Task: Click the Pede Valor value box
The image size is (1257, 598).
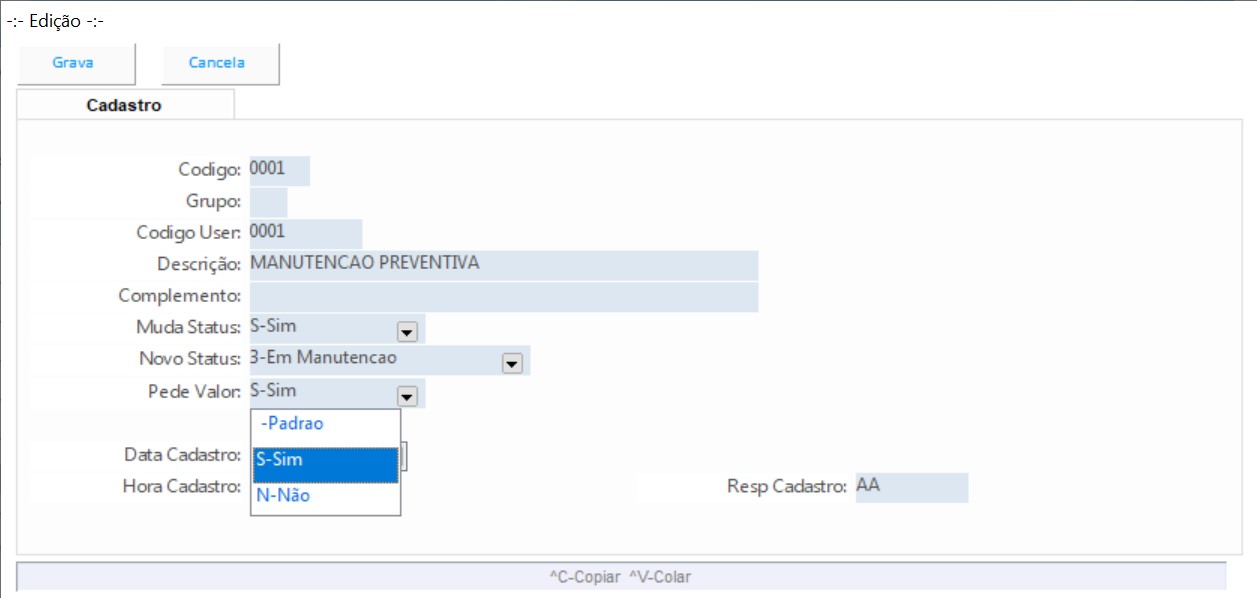Action: (x=322, y=393)
